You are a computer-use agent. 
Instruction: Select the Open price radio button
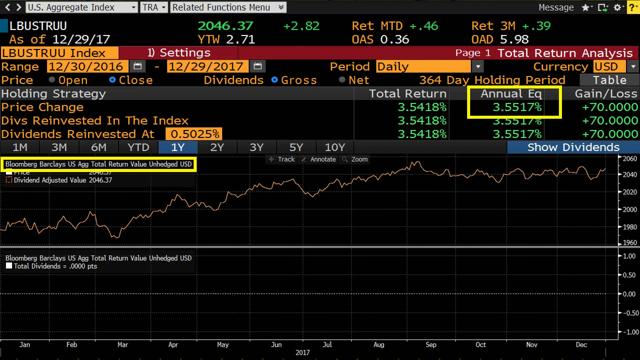[52, 80]
